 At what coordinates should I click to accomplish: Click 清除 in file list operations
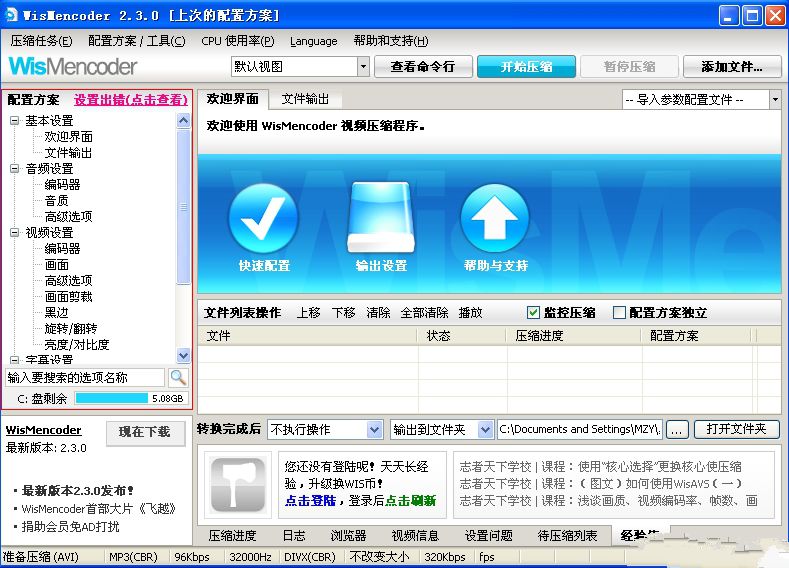pos(378,313)
